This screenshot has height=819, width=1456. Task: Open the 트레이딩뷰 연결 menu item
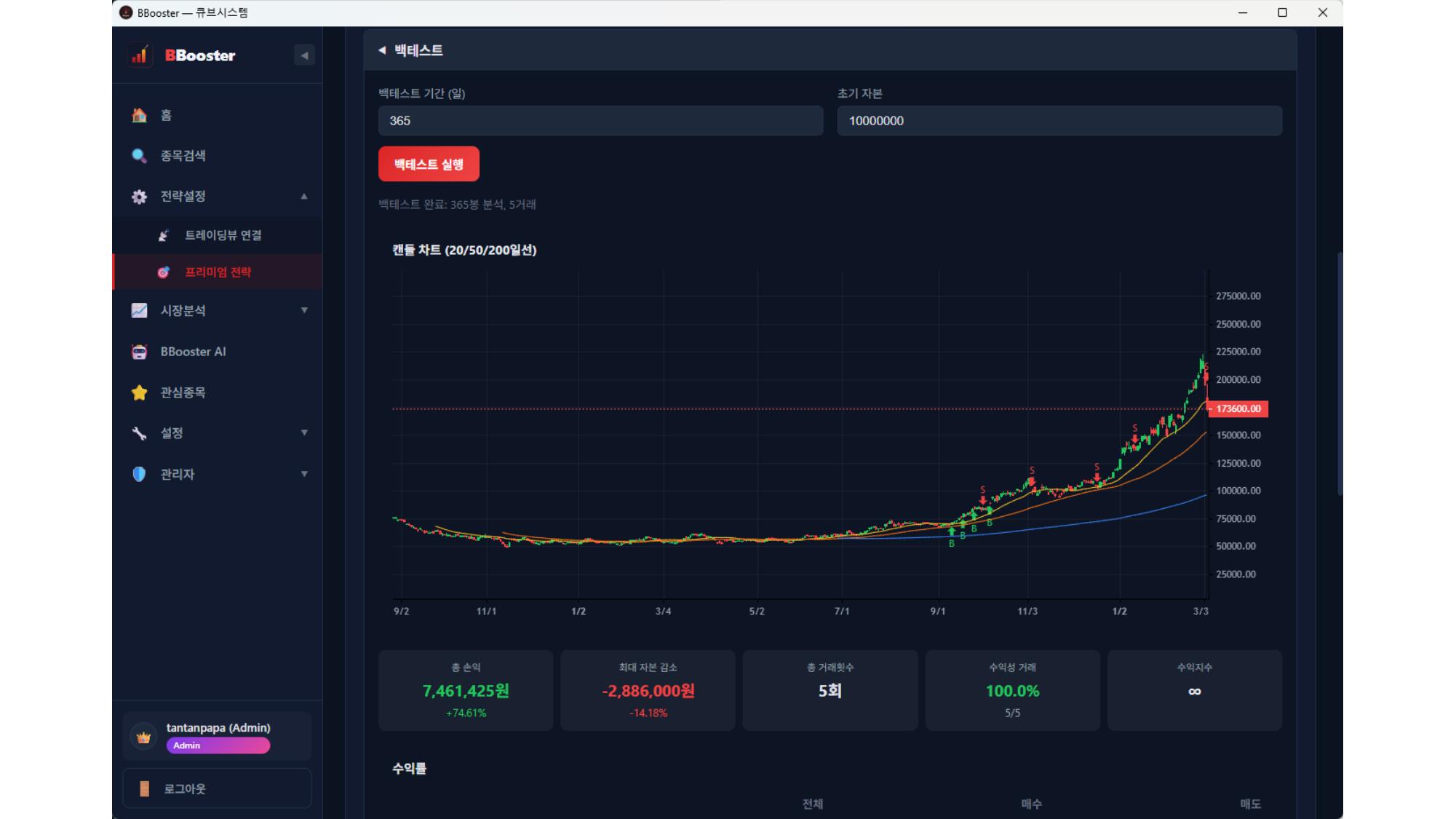(223, 235)
